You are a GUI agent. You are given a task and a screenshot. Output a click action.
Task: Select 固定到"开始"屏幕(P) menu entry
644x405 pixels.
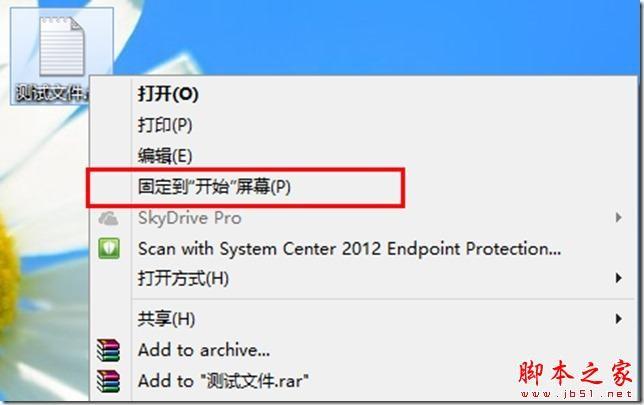tap(214, 187)
